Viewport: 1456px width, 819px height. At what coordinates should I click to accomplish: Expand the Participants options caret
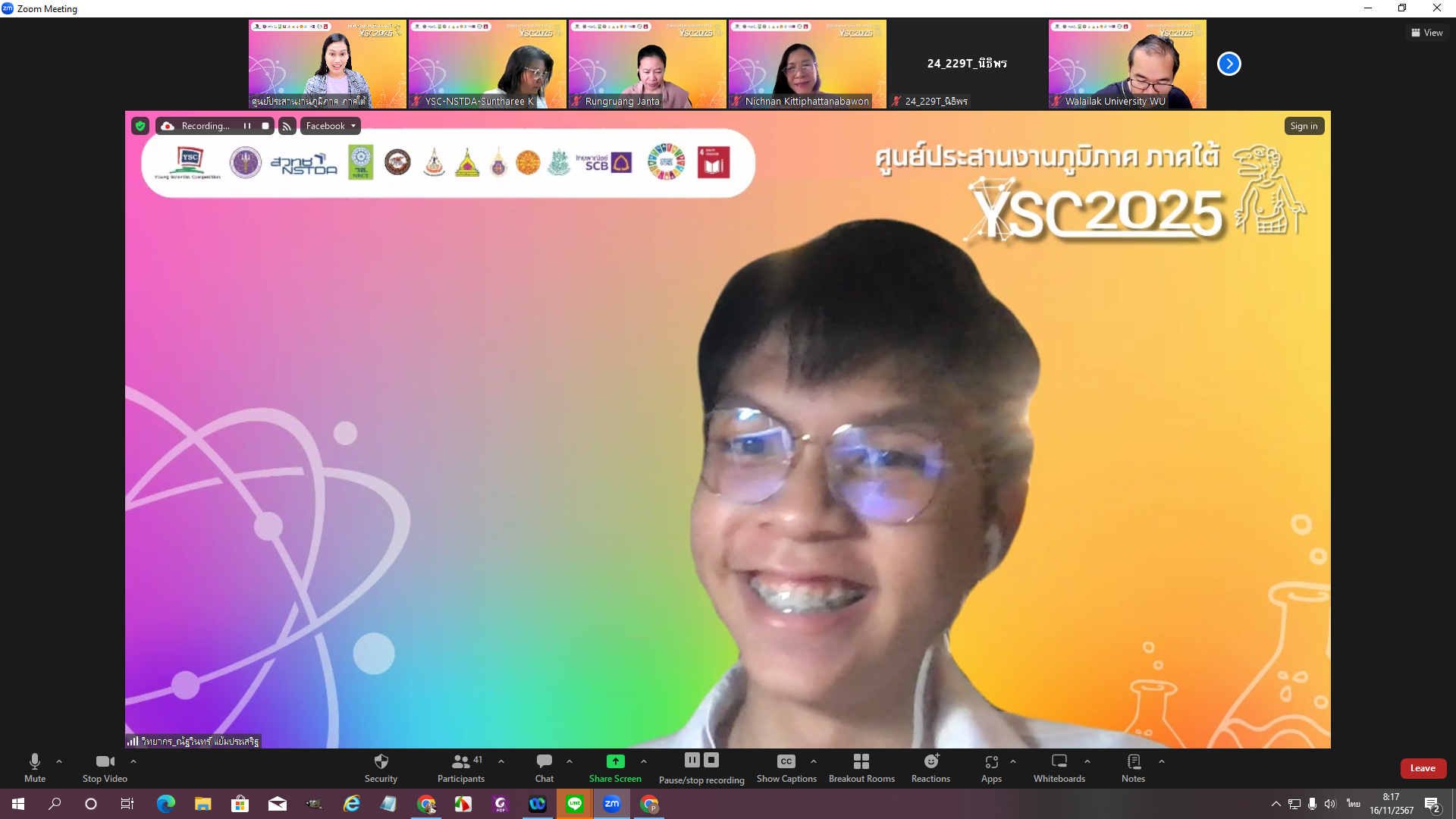(501, 761)
